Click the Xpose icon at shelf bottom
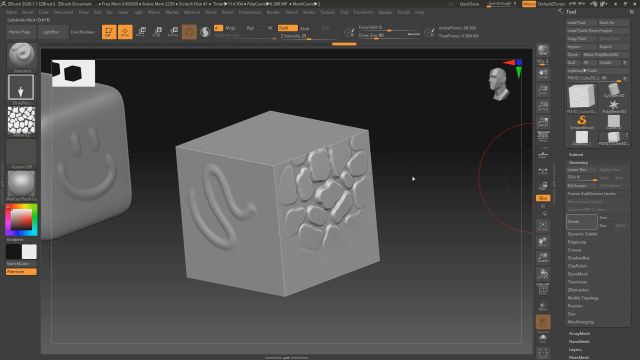 543,352
